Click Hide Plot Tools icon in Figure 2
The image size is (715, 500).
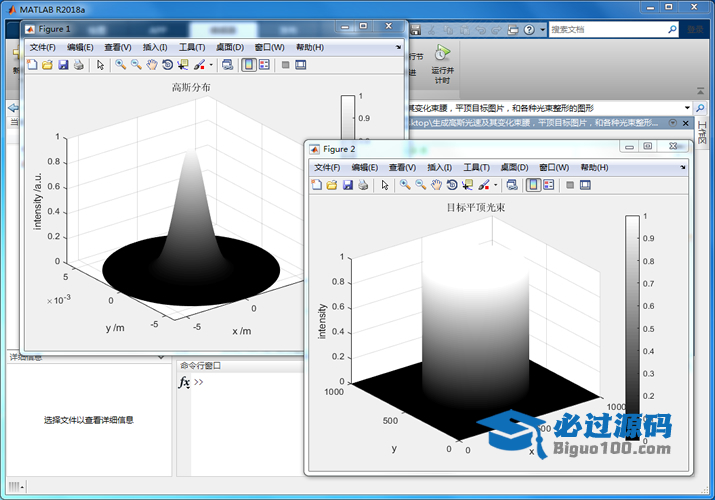click(570, 185)
